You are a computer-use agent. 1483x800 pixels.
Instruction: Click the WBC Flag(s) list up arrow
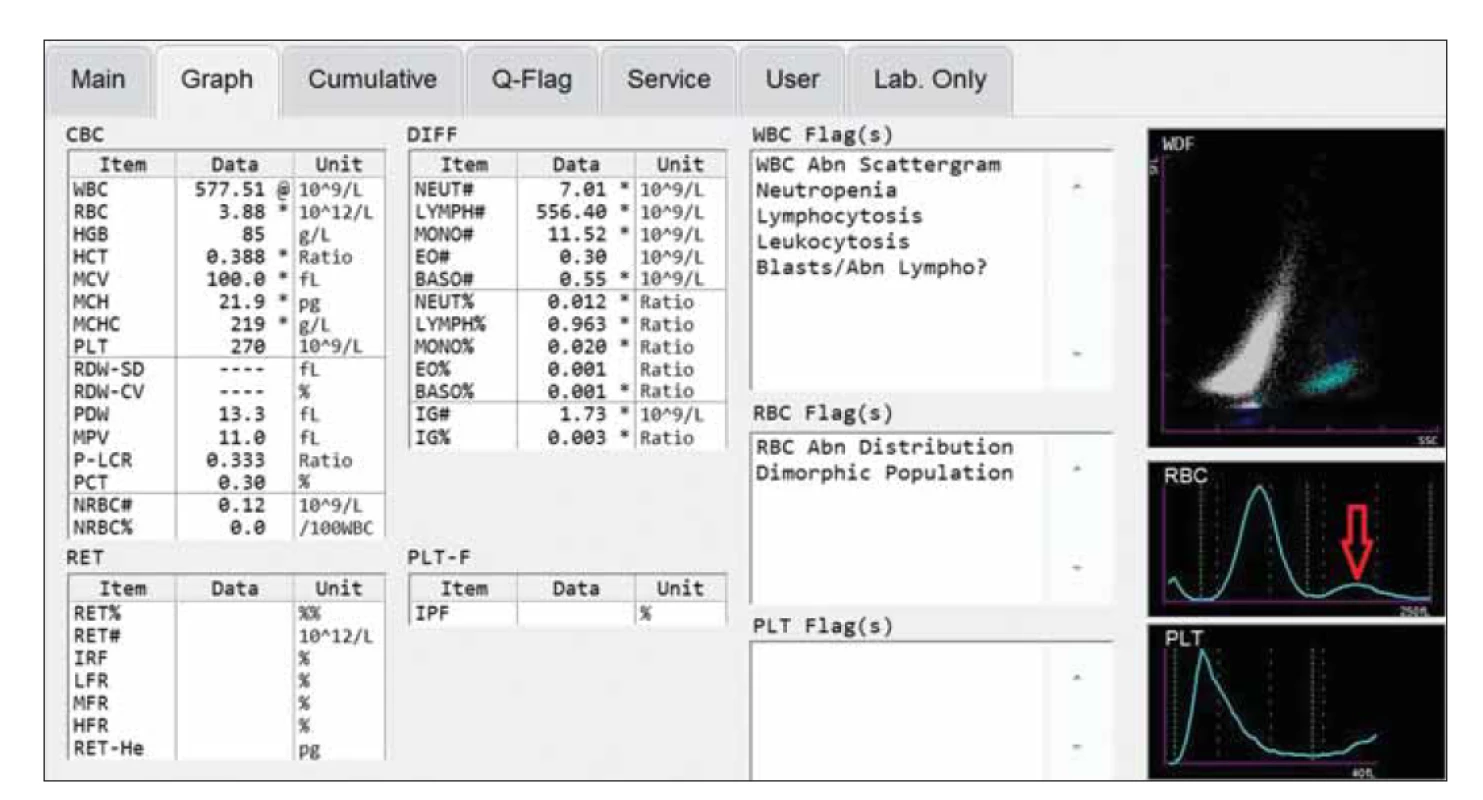point(1076,187)
